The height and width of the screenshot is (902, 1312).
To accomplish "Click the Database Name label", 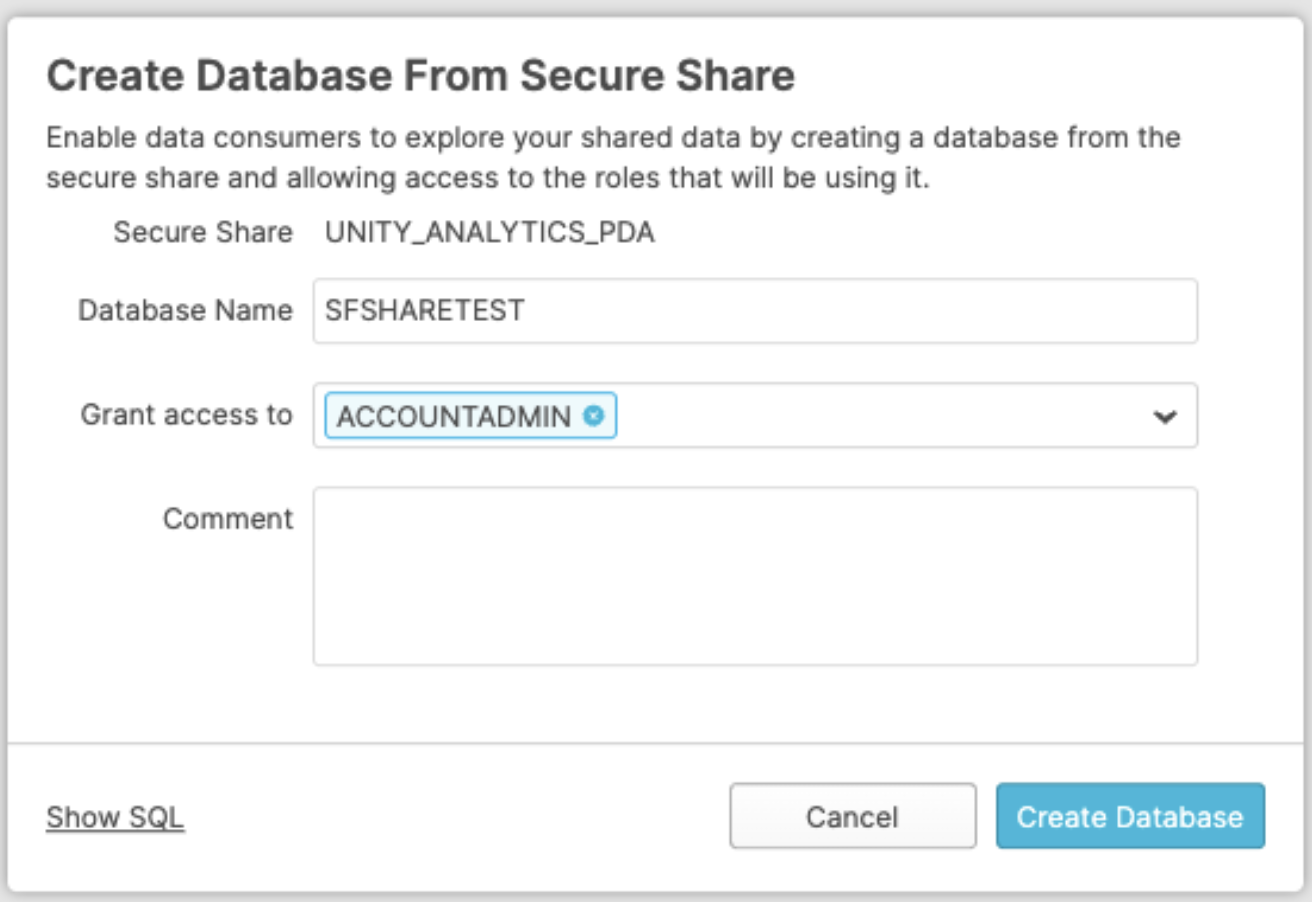I will tap(185, 311).
